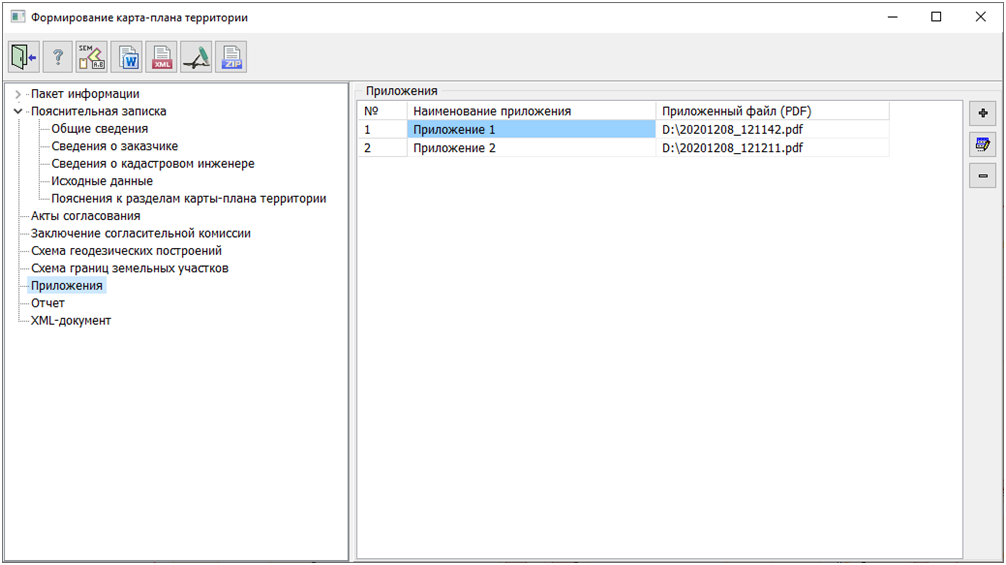This screenshot has height=565, width=1006.
Task: Select Общие сведения in the tree
Action: pos(99,129)
